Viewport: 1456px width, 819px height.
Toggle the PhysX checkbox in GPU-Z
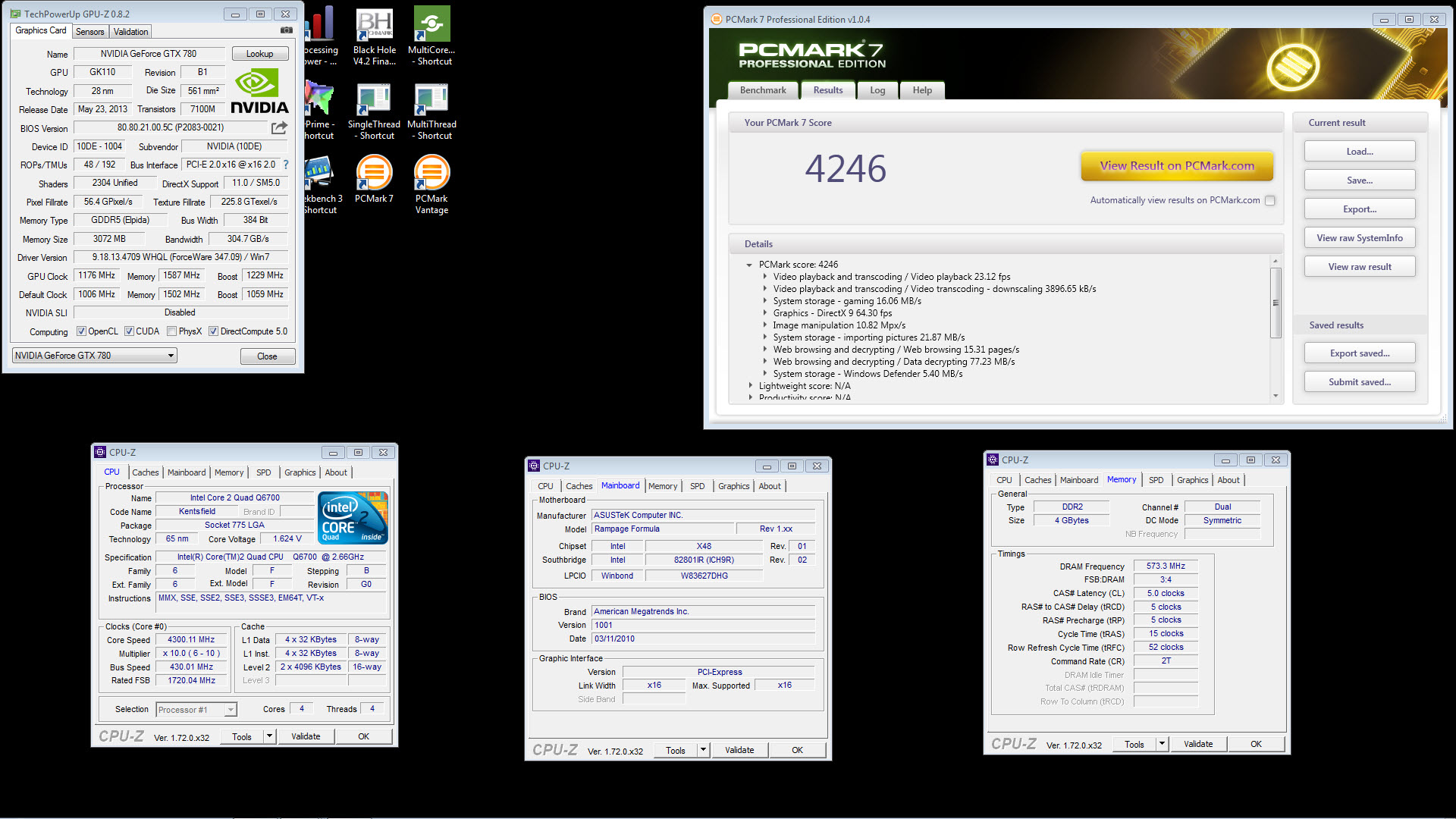click(x=172, y=331)
